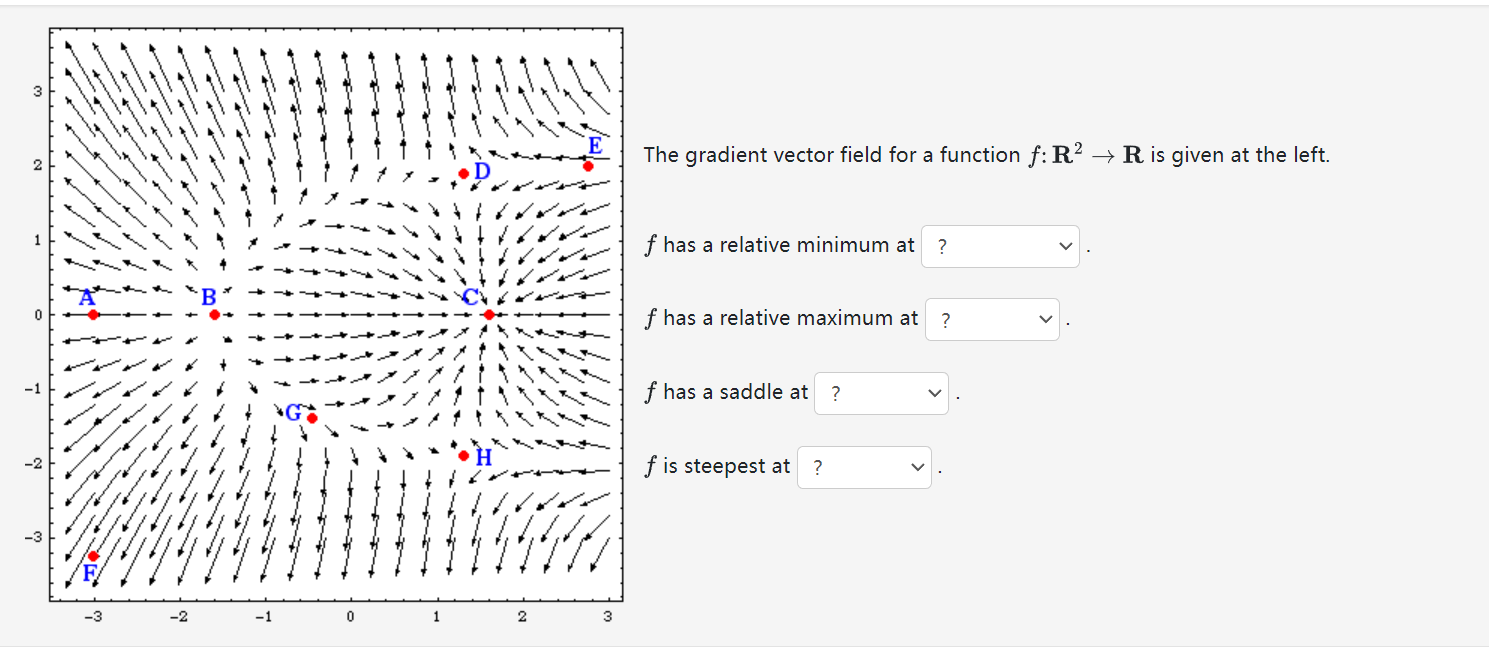
Task: Click the 'f is steepest at' text
Action: tap(717, 466)
